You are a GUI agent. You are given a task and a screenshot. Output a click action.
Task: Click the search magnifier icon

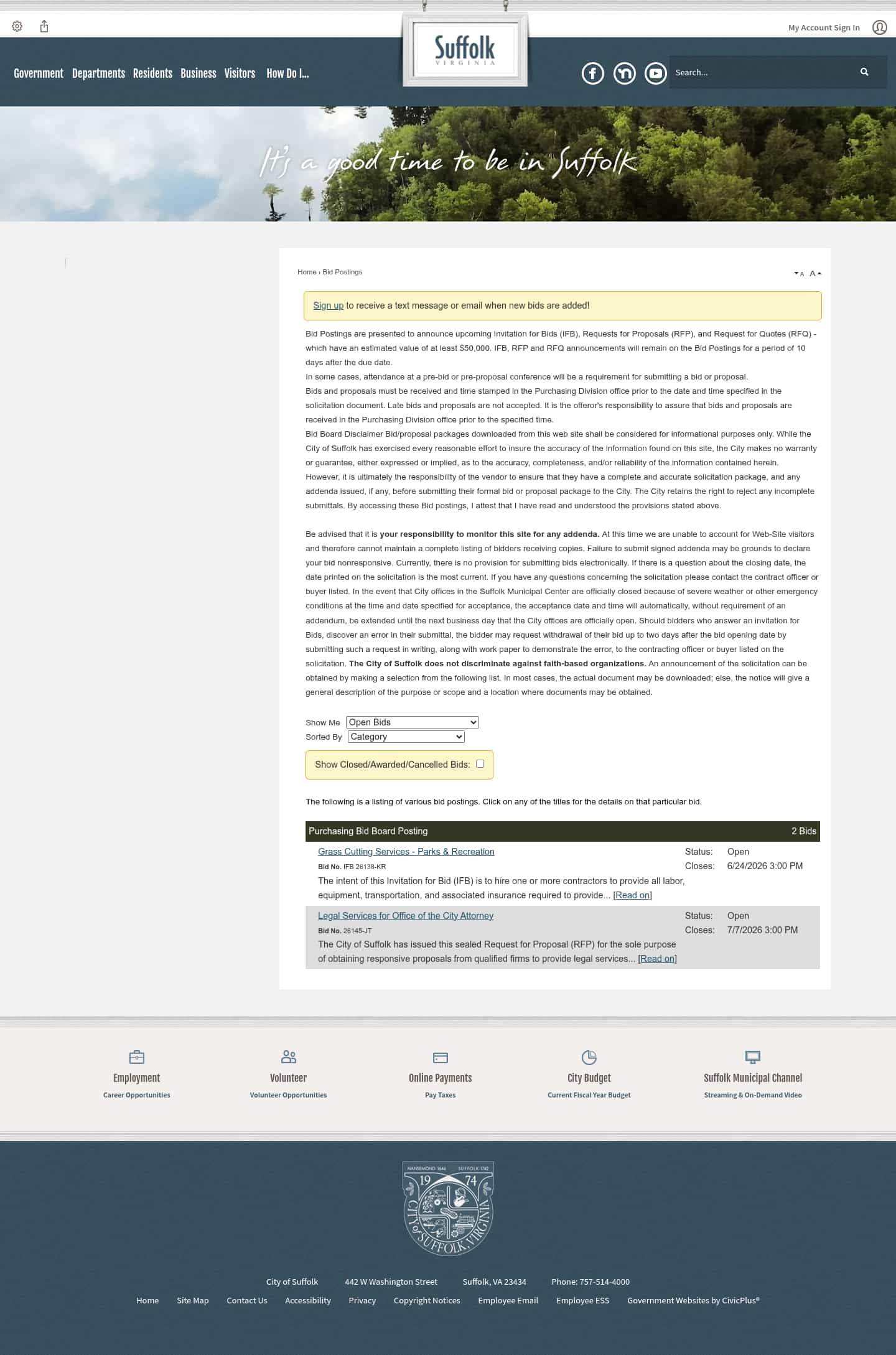pyautogui.click(x=864, y=72)
